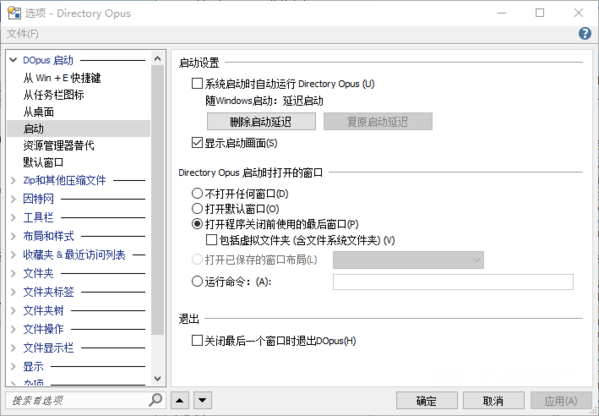Image resolution: width=599 pixels, height=416 pixels.
Task: Expand 显示 category
Action: [13, 367]
